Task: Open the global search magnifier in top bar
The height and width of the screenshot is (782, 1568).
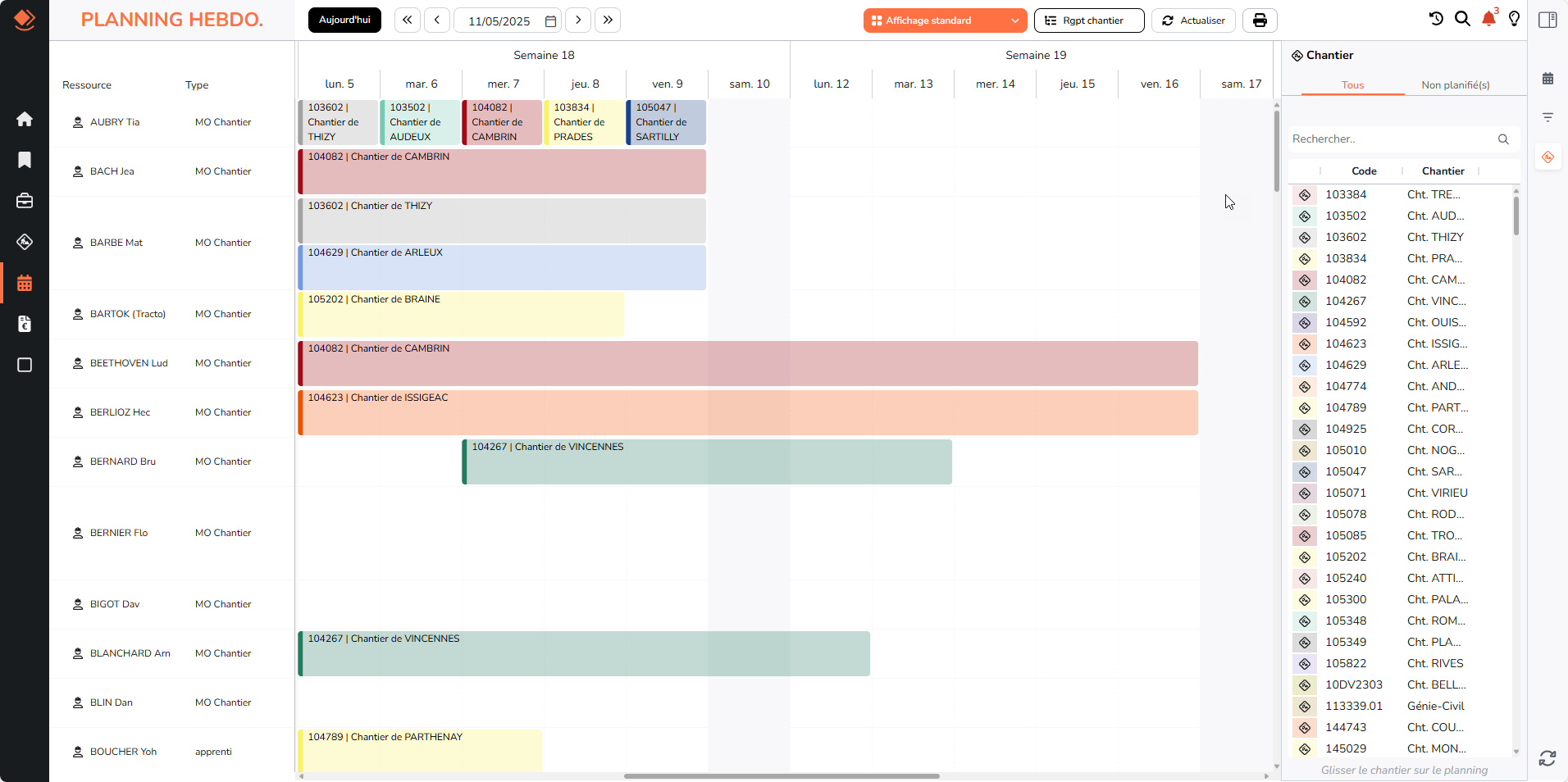Action: (x=1463, y=18)
